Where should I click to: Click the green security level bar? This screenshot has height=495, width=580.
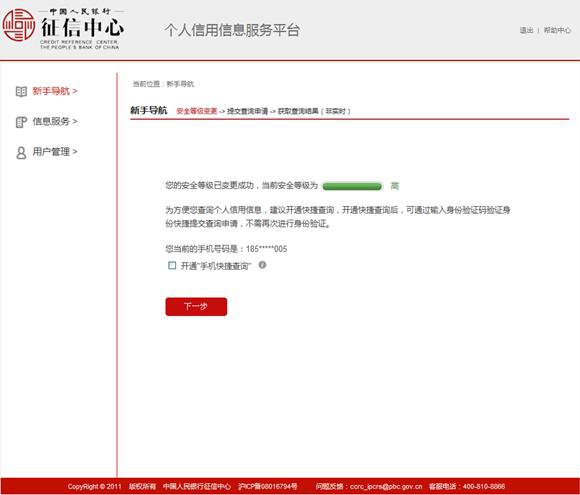(352, 186)
